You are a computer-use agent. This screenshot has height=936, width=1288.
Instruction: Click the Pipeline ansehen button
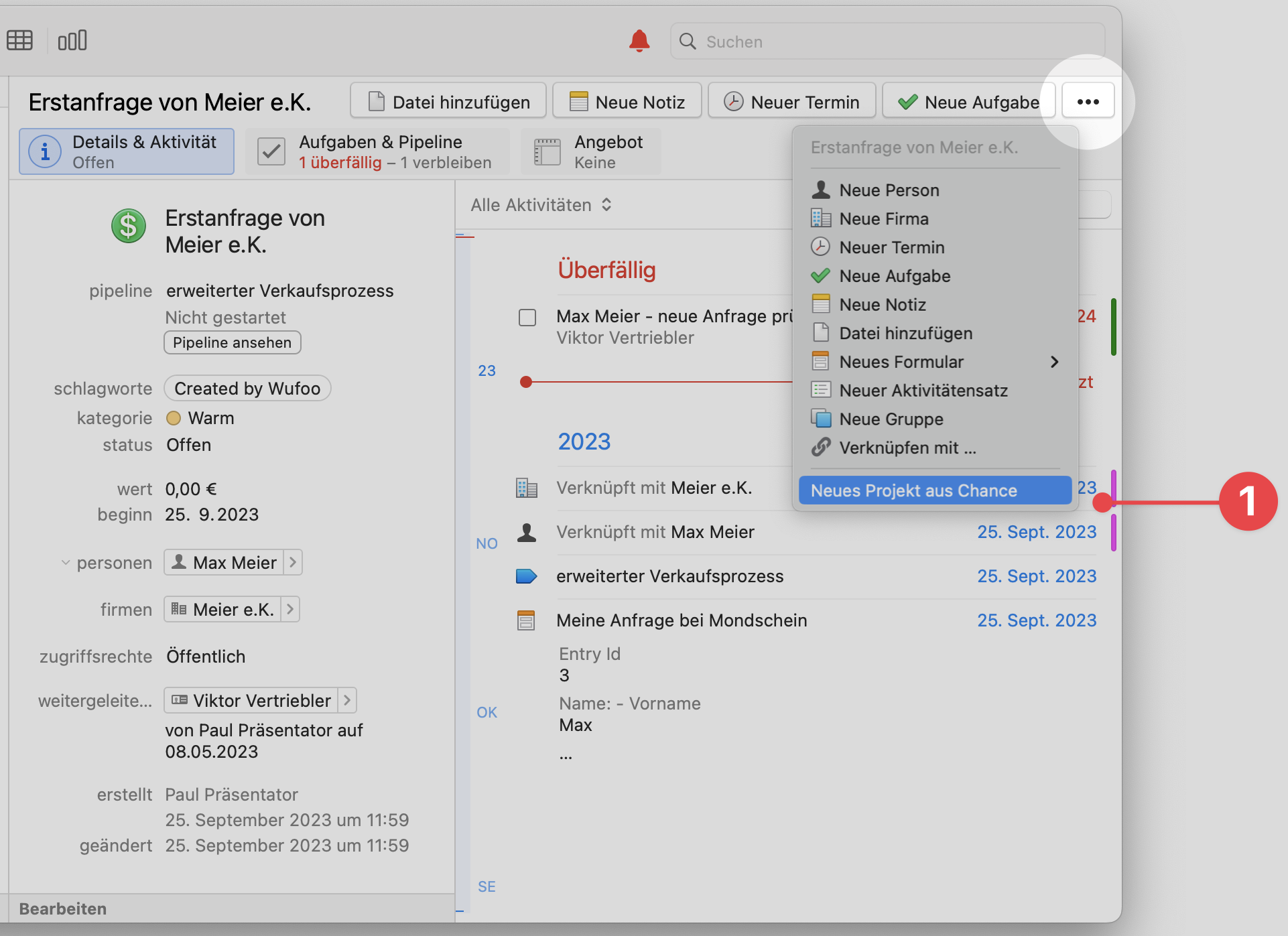point(232,342)
